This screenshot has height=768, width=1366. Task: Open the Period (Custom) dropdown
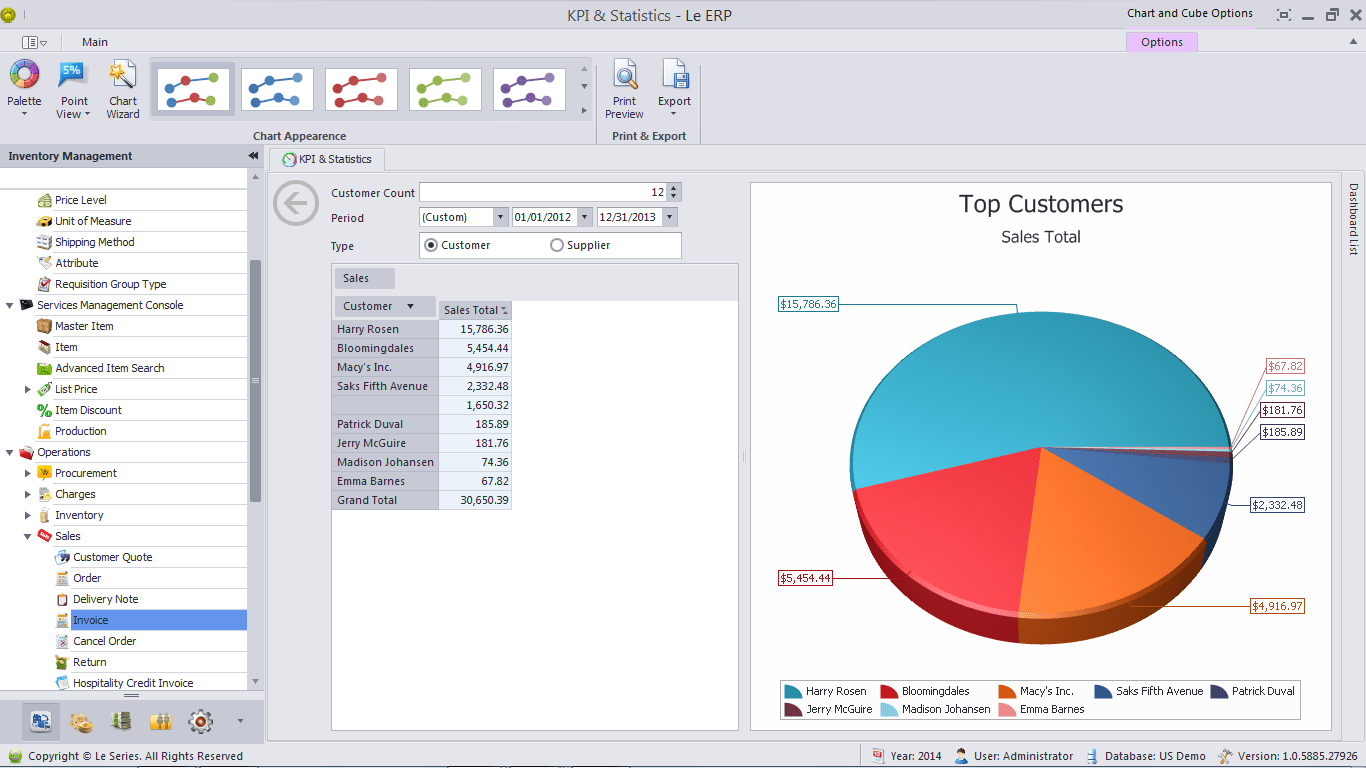501,216
